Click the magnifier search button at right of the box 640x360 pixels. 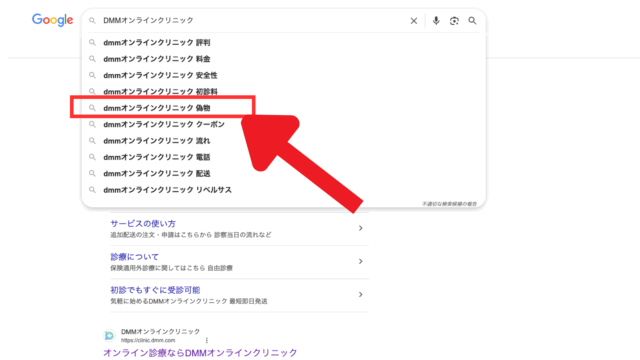(x=472, y=20)
